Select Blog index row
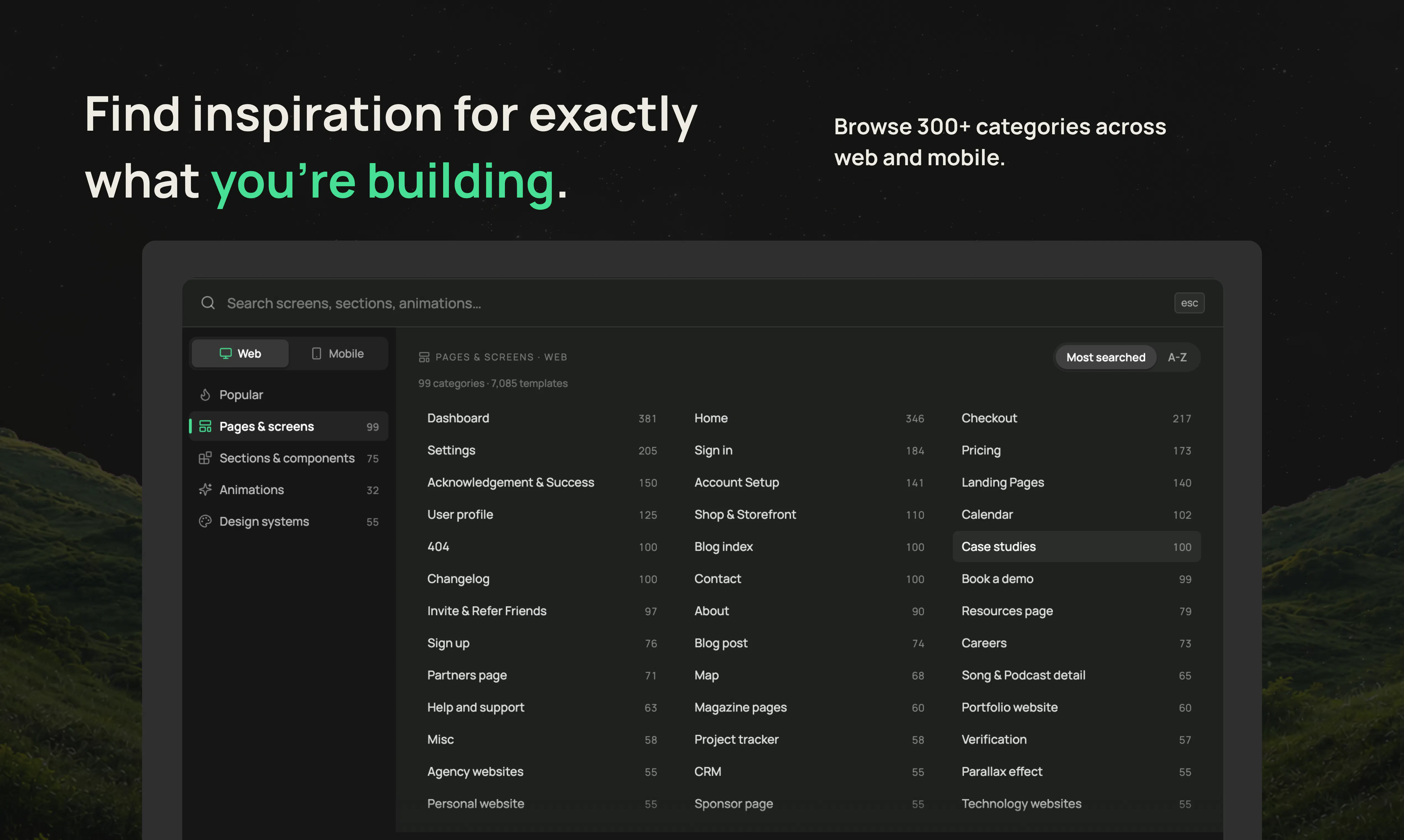Viewport: 1404px width, 840px height. [809, 547]
